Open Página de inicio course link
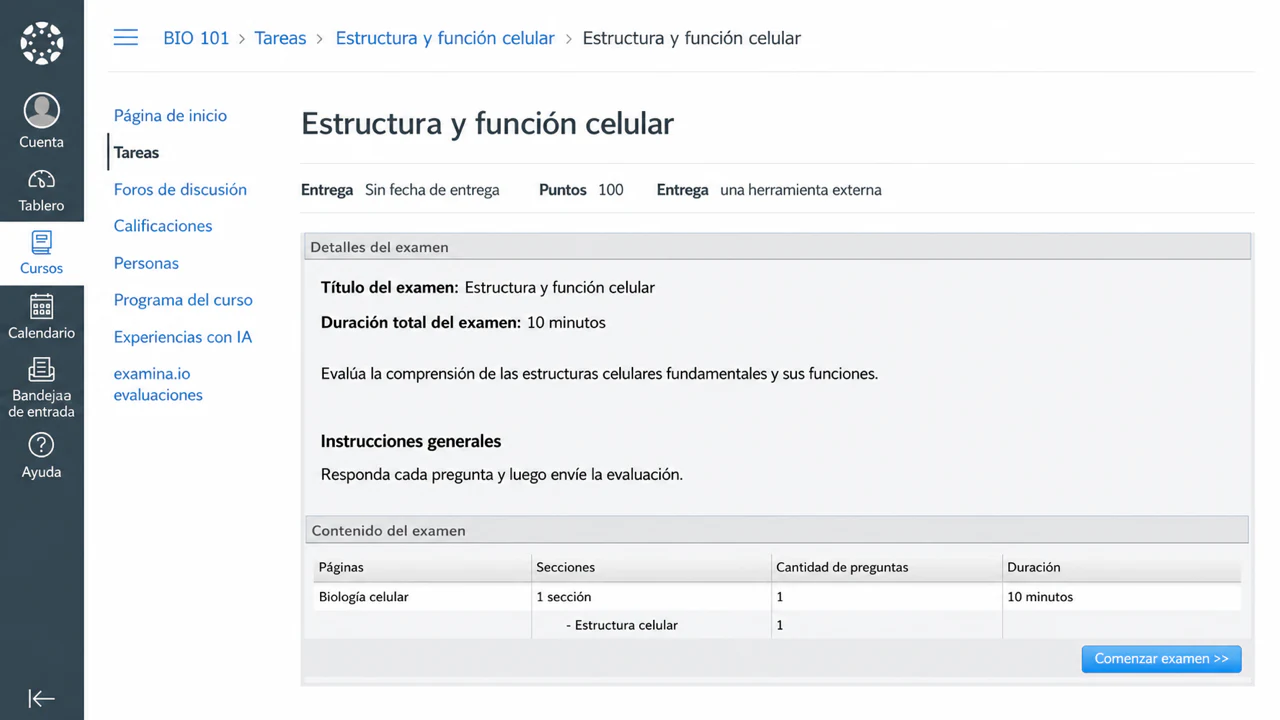The width and height of the screenshot is (1280, 720). 170,115
